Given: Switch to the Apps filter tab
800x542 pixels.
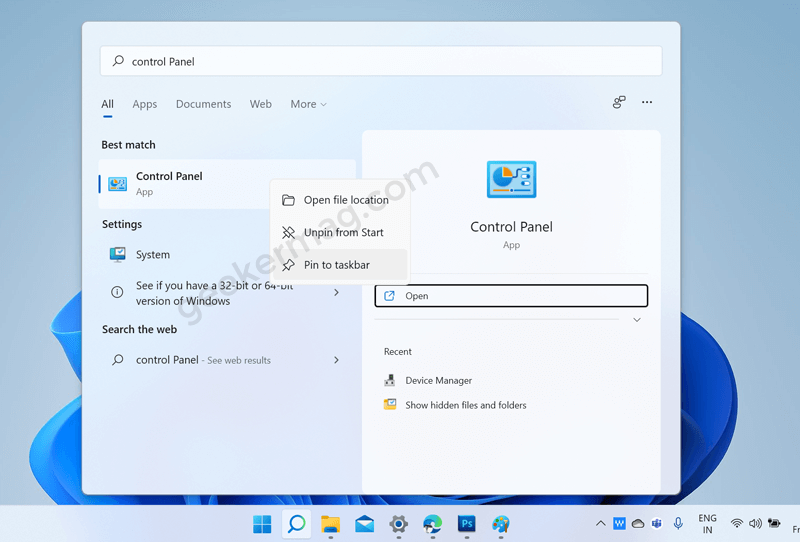Looking at the screenshot, I should 144,104.
